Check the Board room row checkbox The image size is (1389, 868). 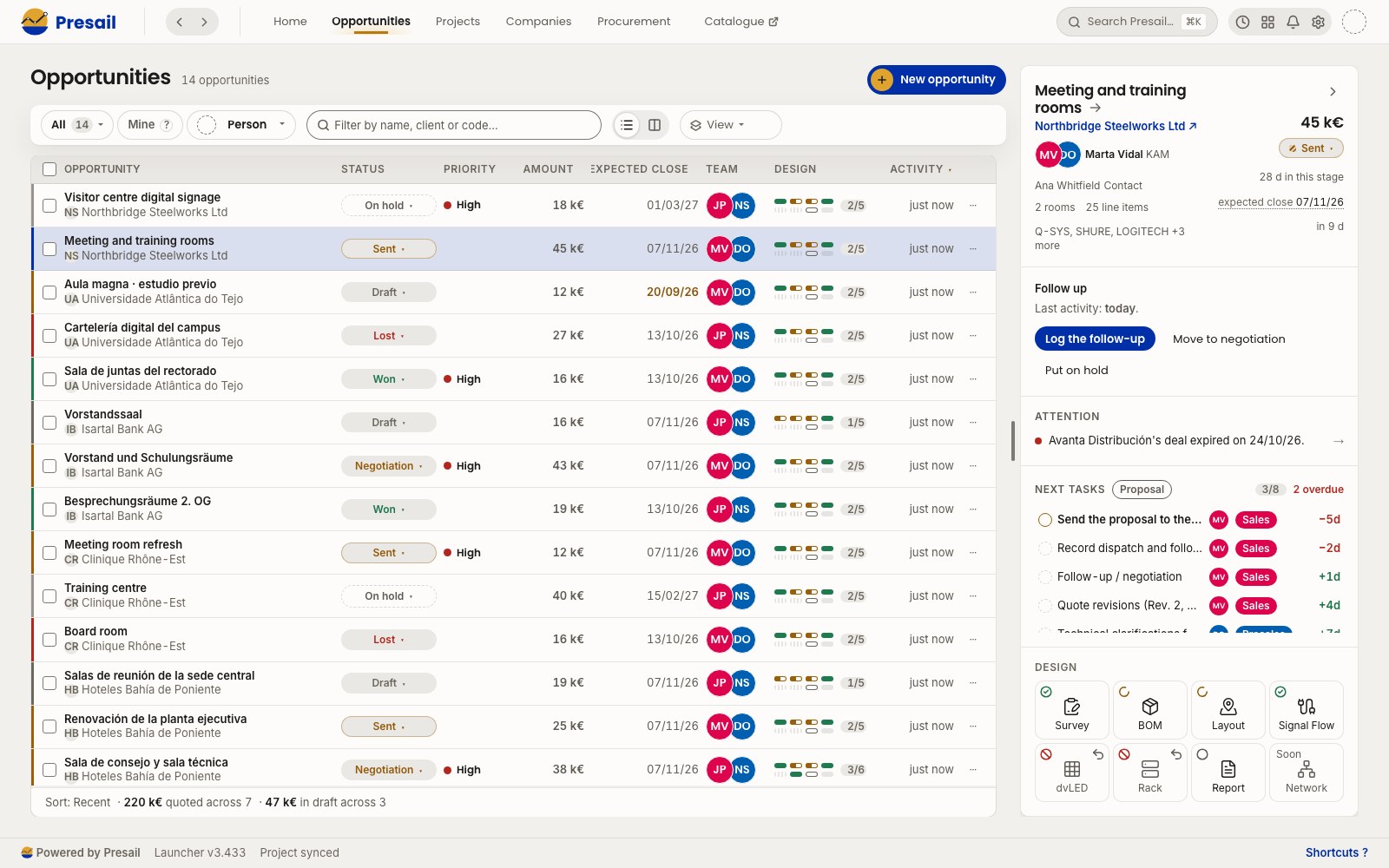point(49,640)
